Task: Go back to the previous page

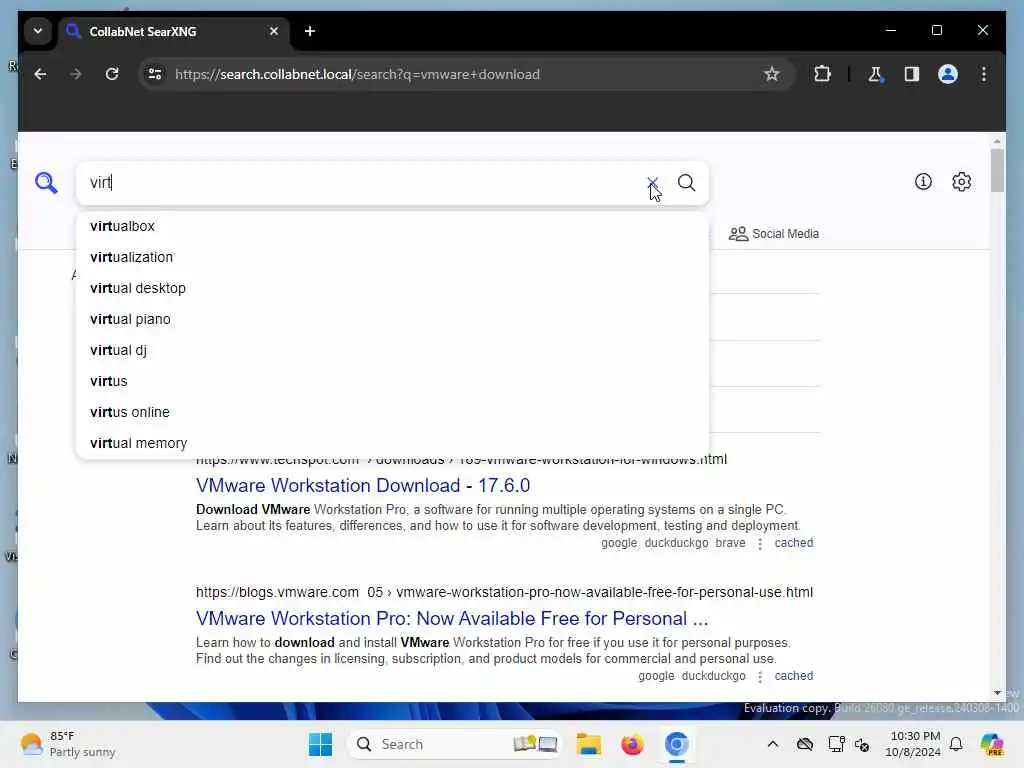Action: 40,74
